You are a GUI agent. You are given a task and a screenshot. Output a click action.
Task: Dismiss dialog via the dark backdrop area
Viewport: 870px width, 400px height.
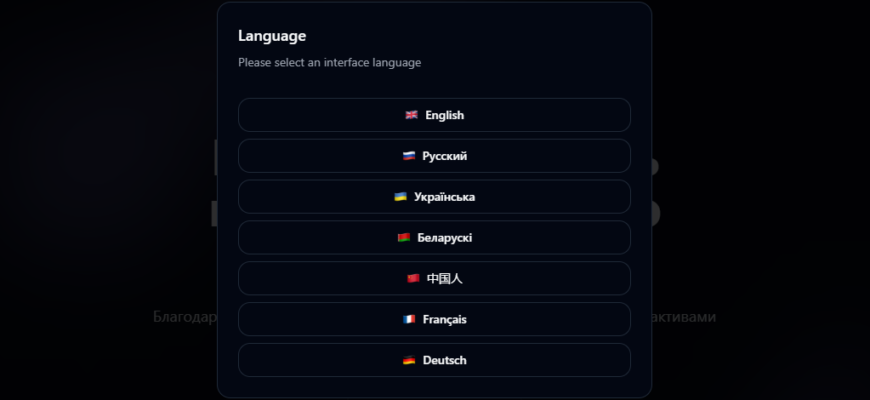coord(105,200)
